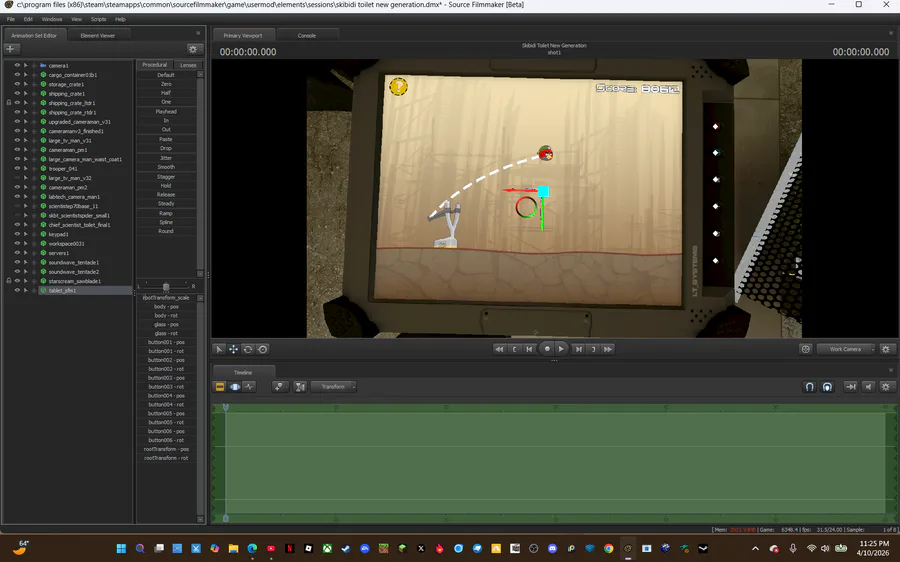Screen dimensions: 900x562
Task: Toggle visibility of large_tv_man_v31
Action: click(17, 141)
